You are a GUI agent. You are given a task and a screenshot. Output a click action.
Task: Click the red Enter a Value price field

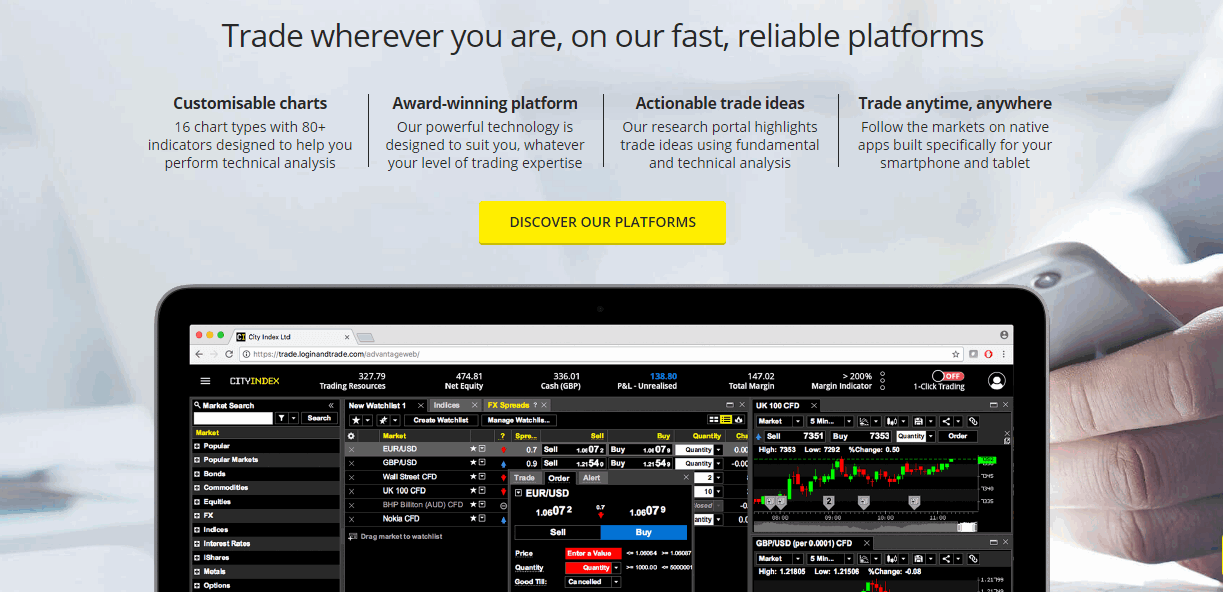pos(593,553)
